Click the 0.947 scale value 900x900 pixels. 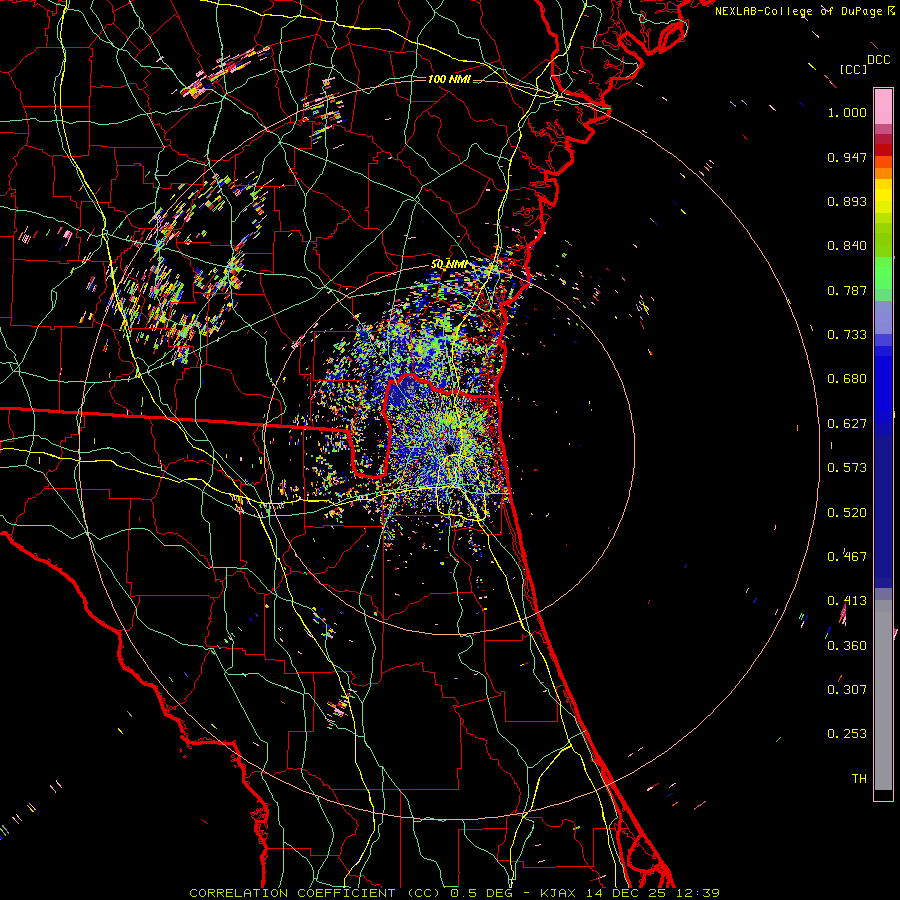click(847, 157)
